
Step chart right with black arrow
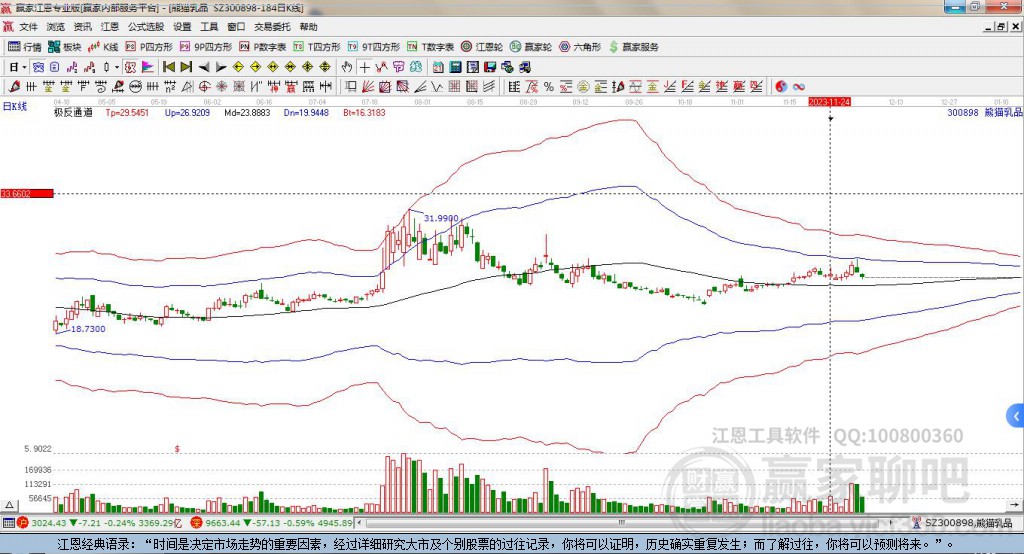pyautogui.click(x=221, y=67)
